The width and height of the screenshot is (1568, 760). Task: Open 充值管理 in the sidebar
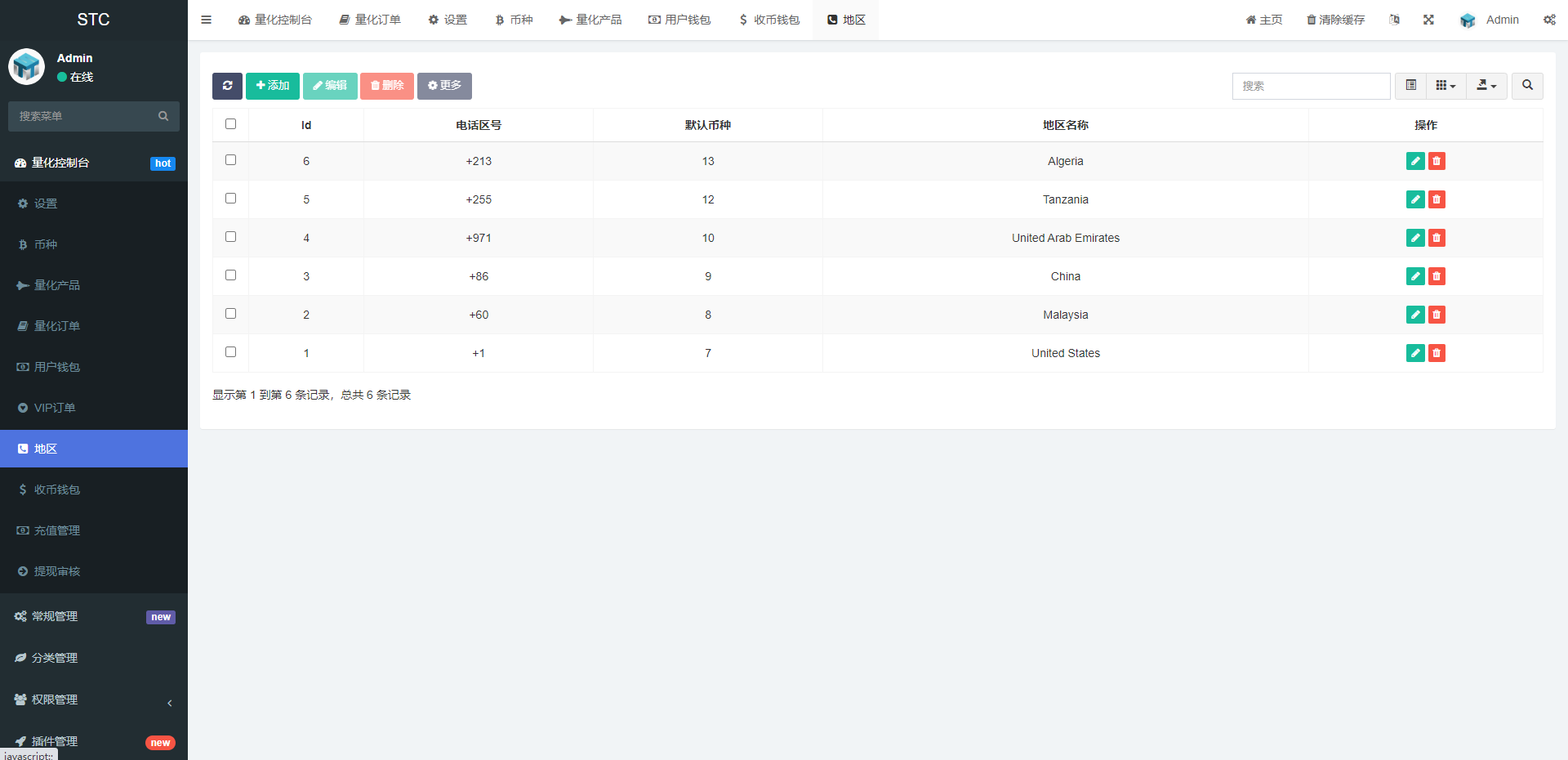click(x=57, y=530)
